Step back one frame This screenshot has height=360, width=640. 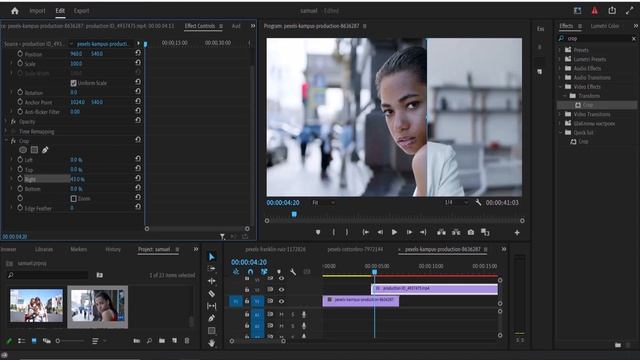[380, 232]
